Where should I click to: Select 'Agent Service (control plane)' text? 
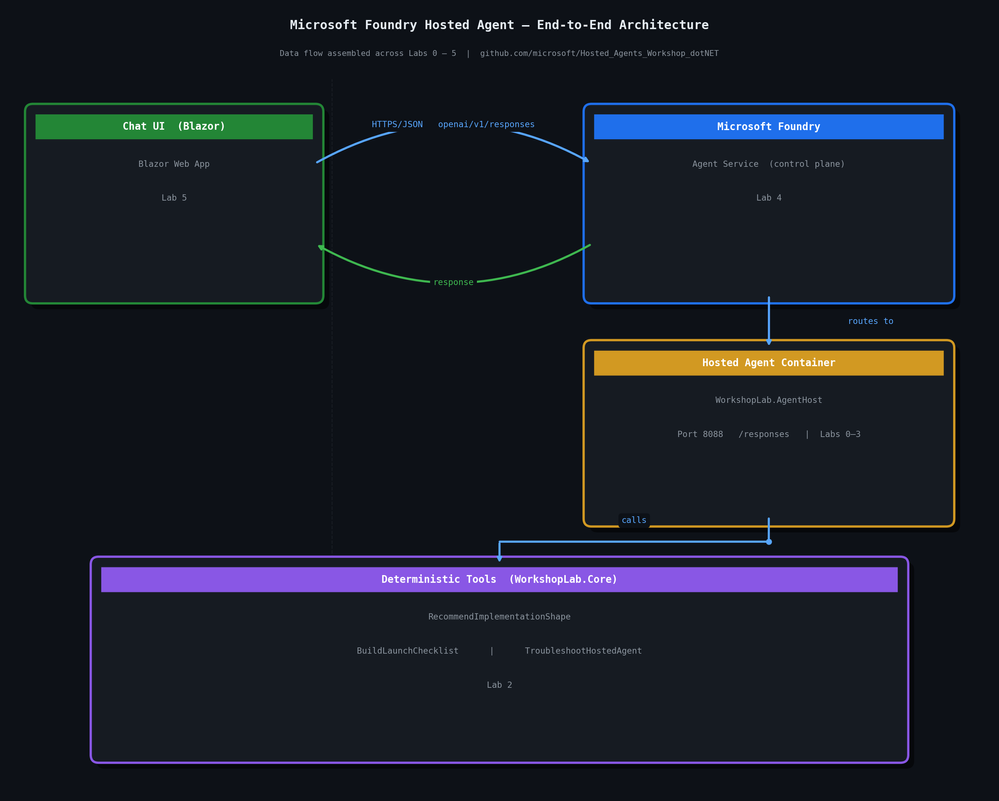click(768, 164)
